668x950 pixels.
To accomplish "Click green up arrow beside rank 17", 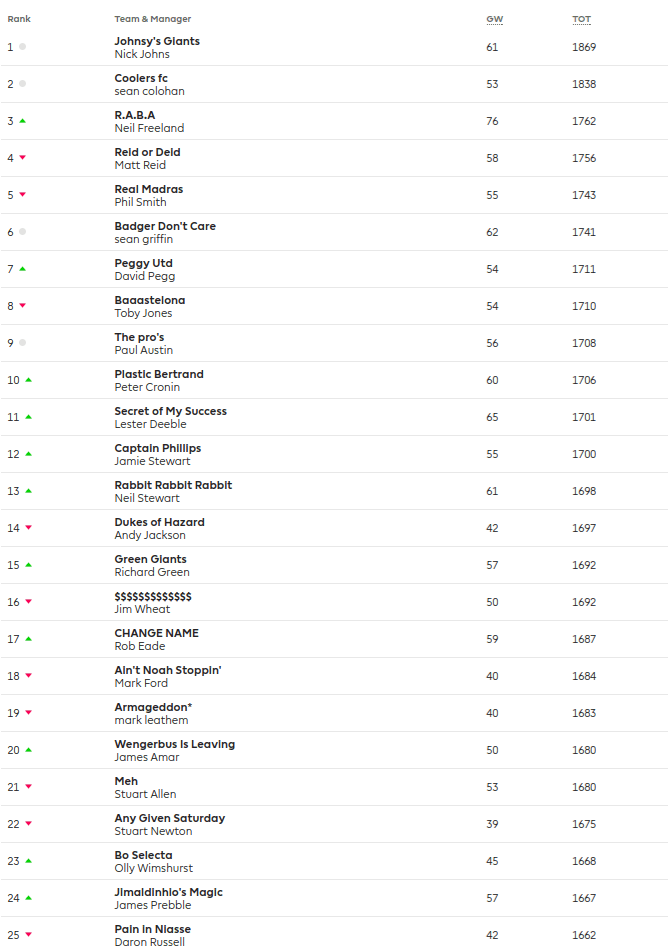I will 28,639.
